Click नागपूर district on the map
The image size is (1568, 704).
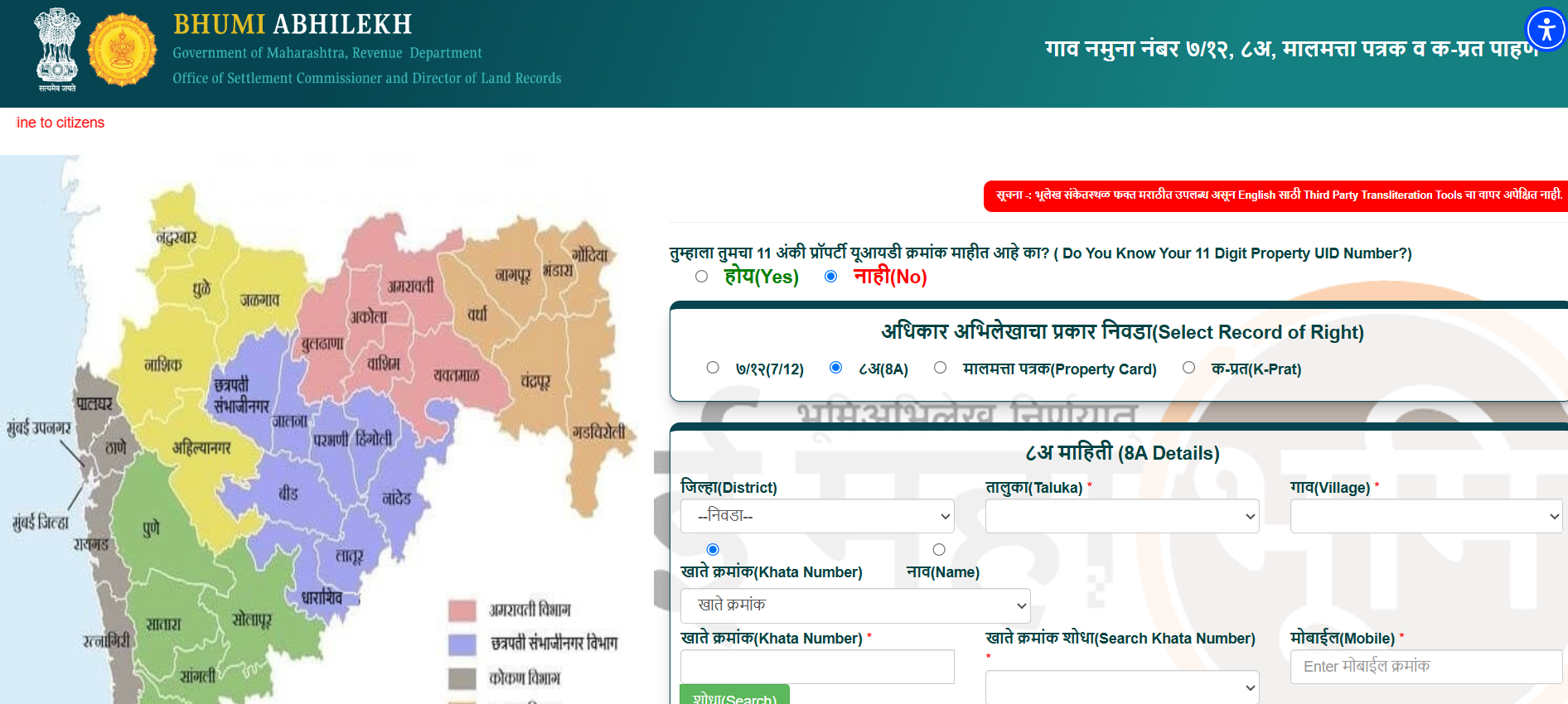[513, 275]
